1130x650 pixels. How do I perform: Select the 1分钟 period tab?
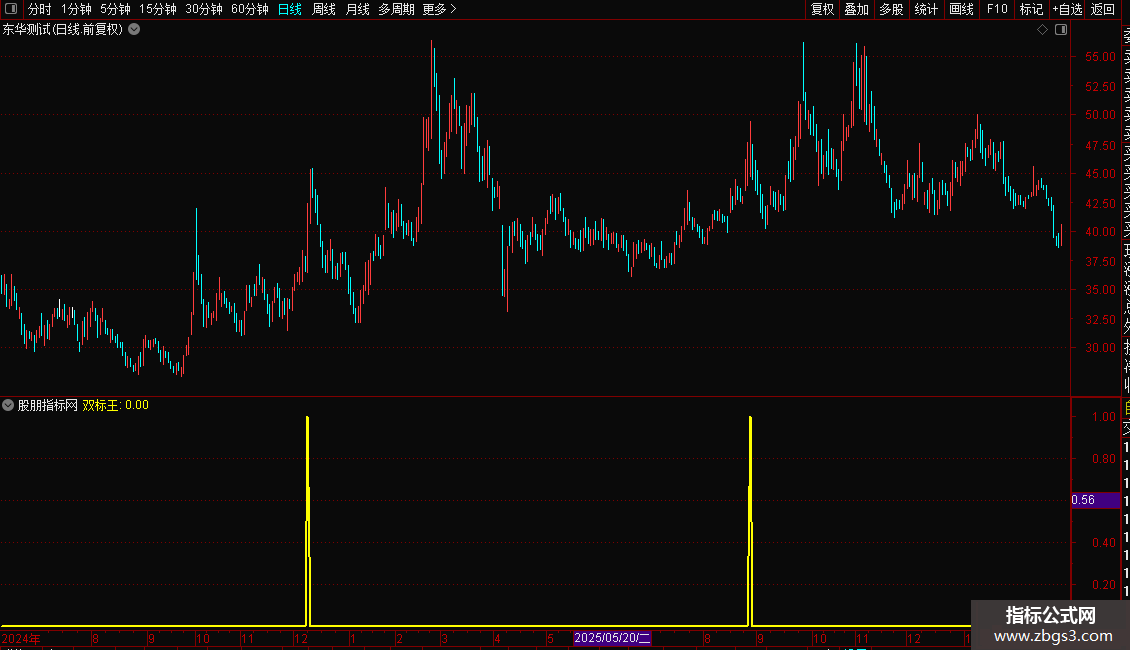click(x=76, y=9)
